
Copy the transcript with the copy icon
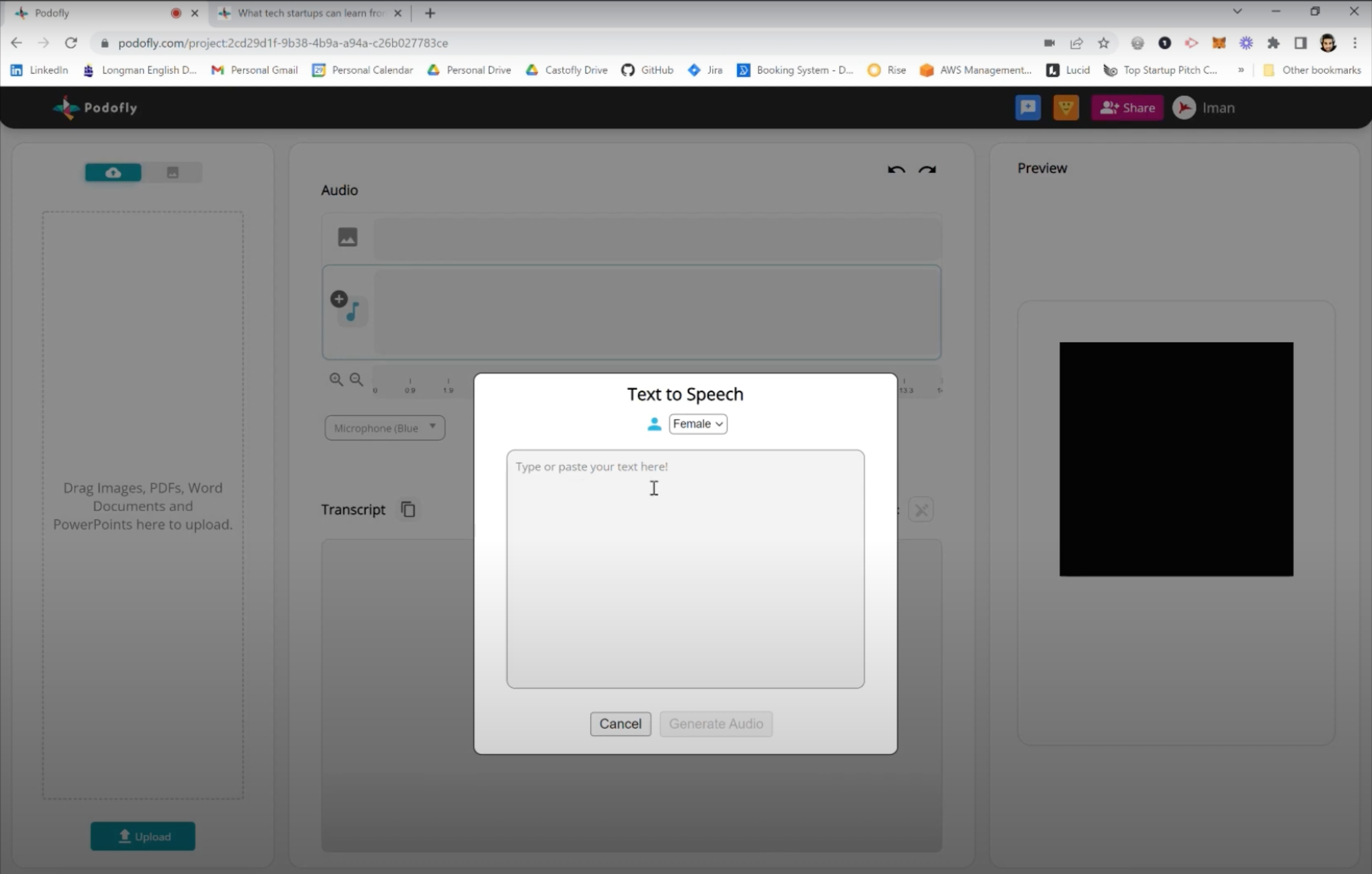(408, 510)
